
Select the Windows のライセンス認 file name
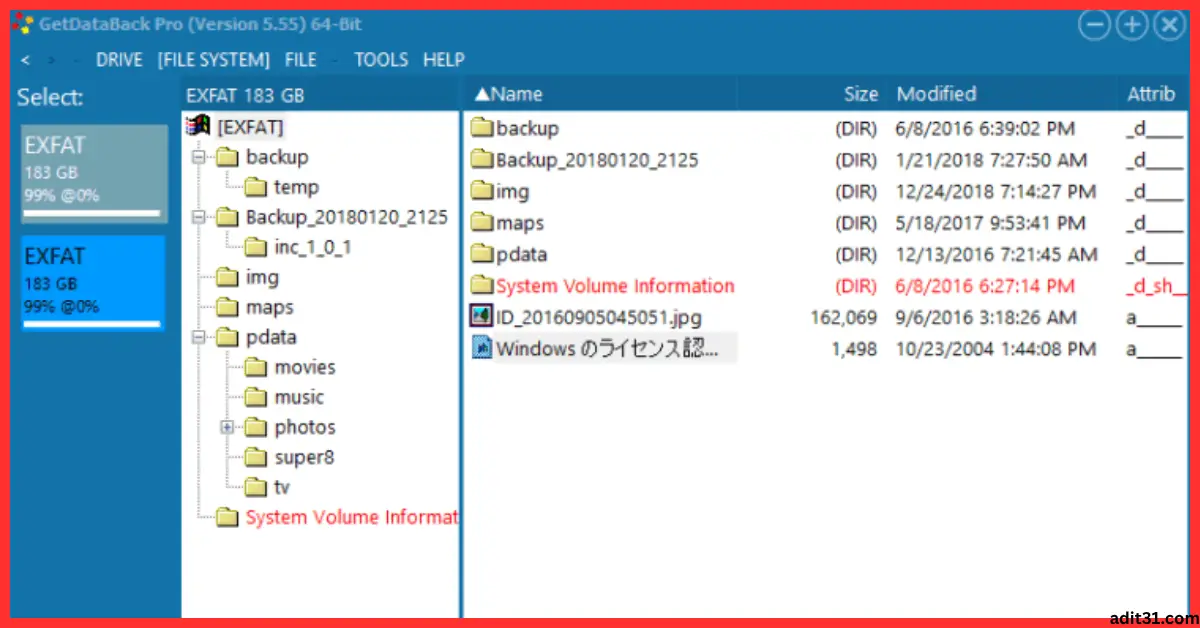607,349
